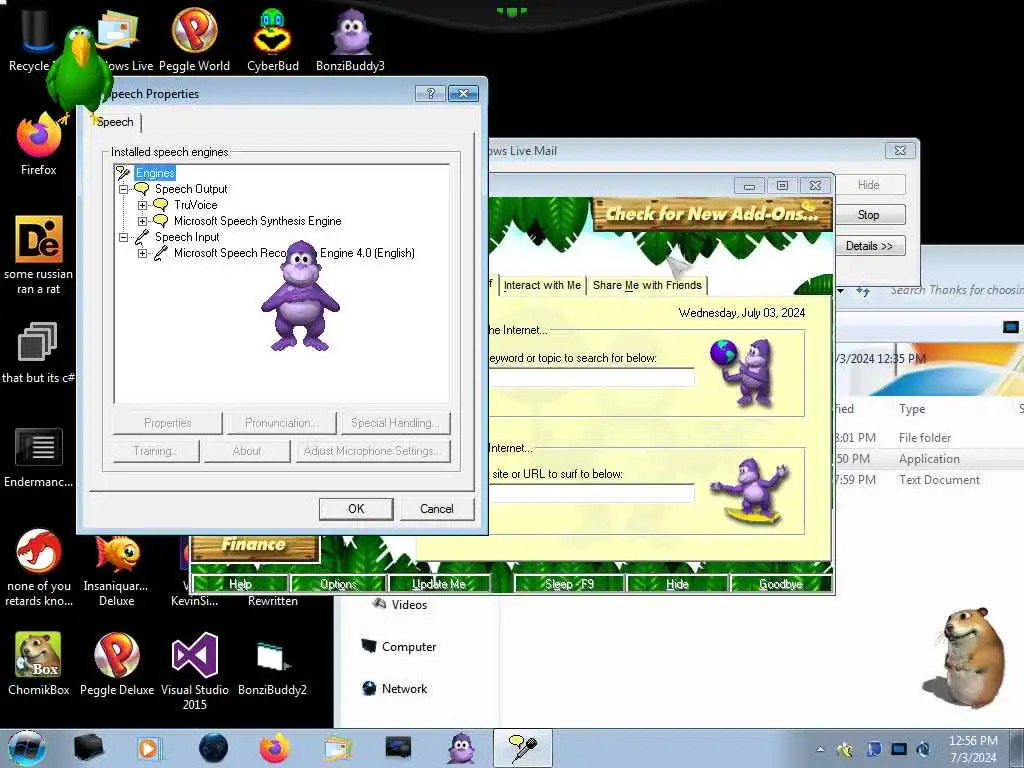Click the green parrot character
Viewport: 1024px width, 768px height.
(80, 73)
